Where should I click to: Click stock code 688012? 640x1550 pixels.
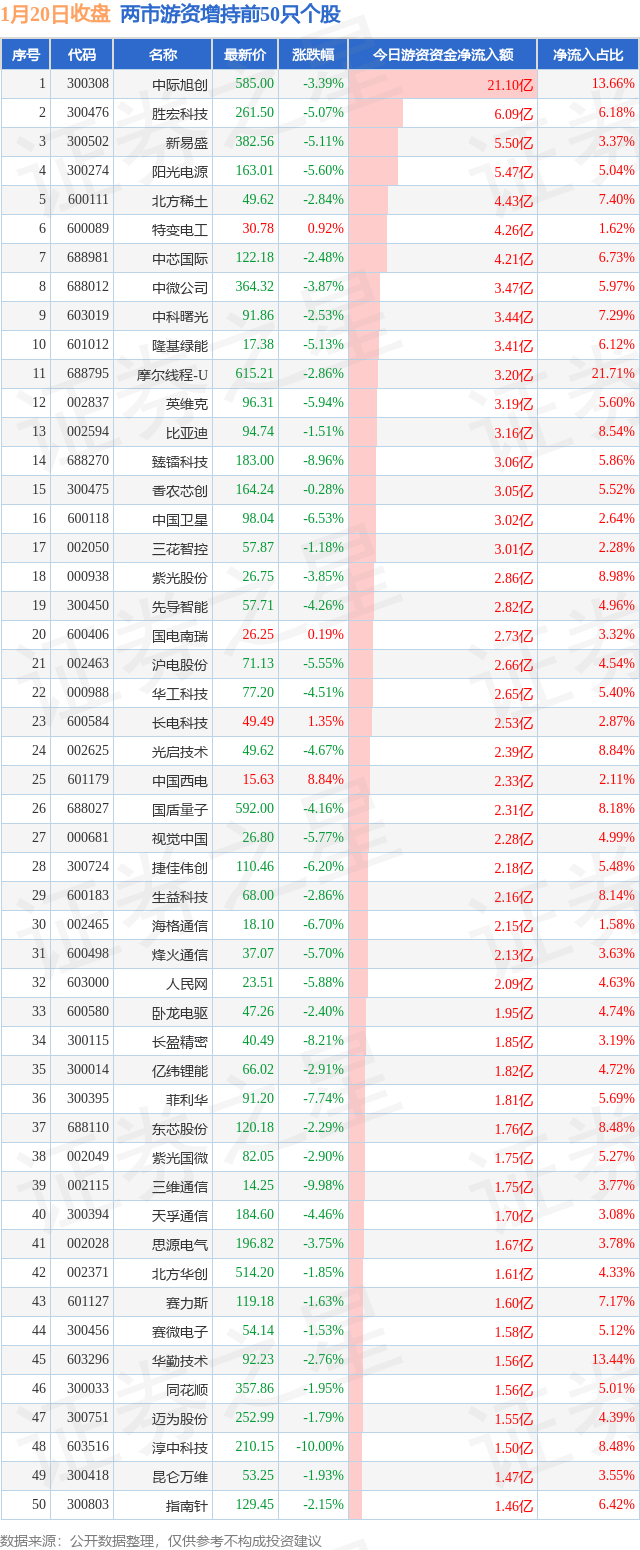pyautogui.click(x=88, y=287)
